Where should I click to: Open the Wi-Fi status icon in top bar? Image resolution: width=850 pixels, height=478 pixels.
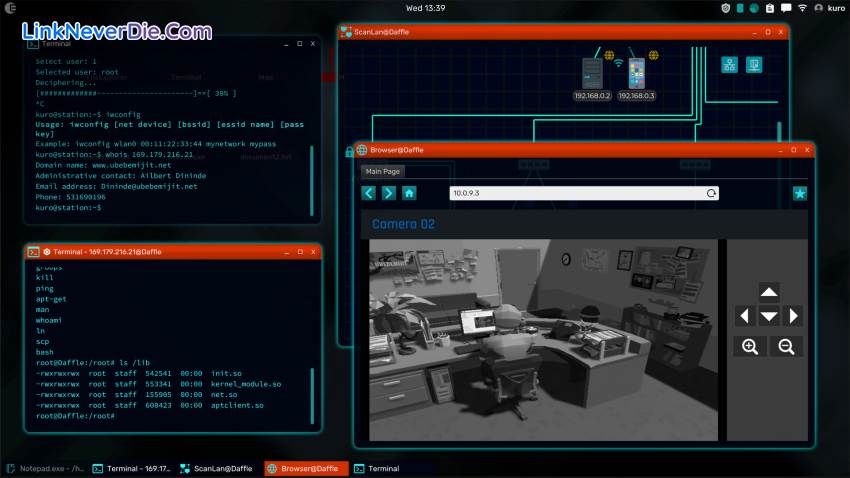coord(801,8)
